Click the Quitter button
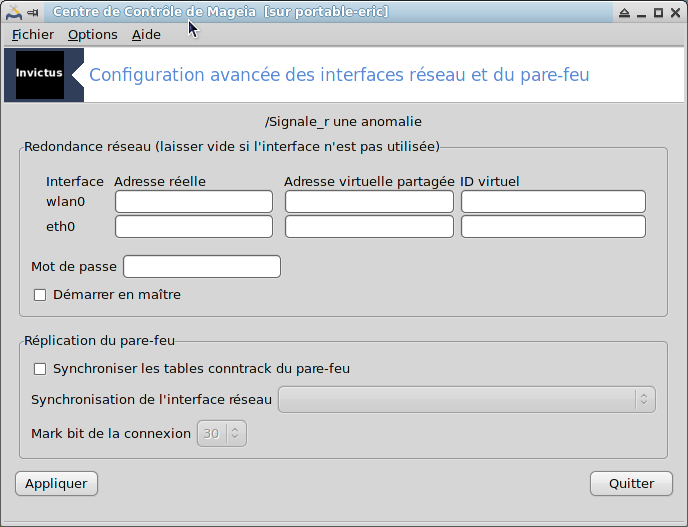The height and width of the screenshot is (527, 688). pos(631,484)
